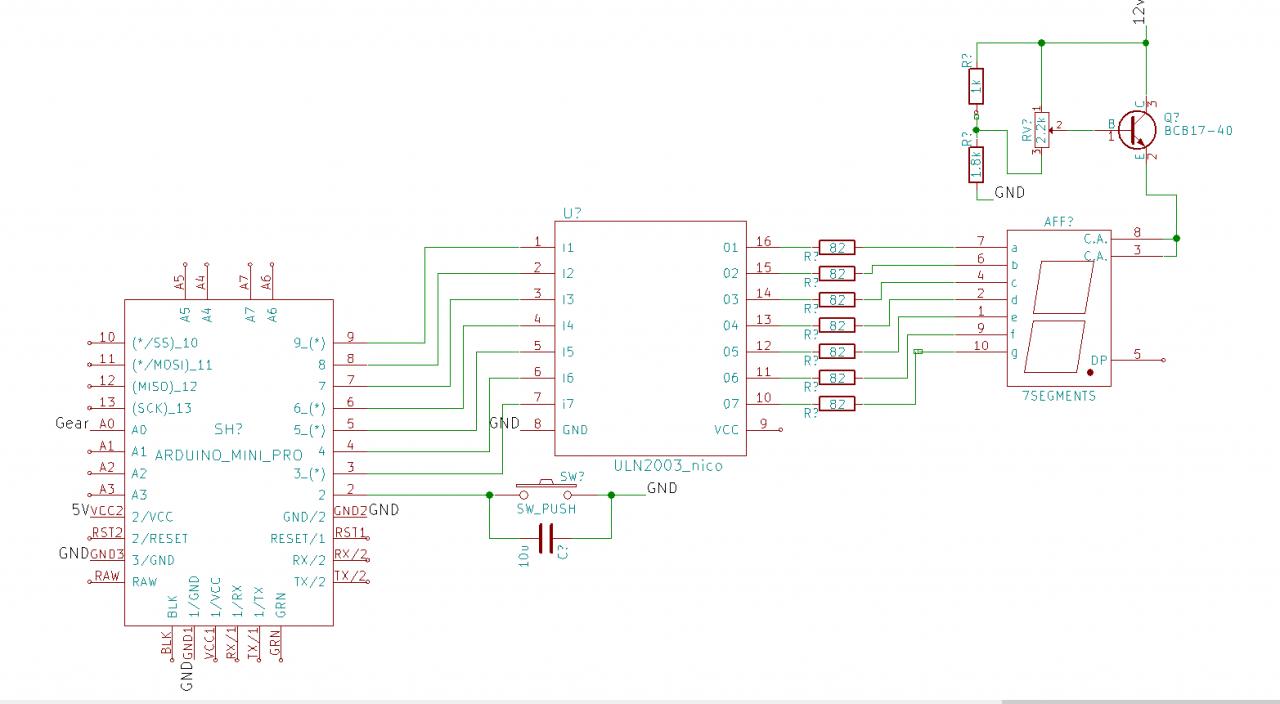This screenshot has height=704, width=1280.
Task: Click the 2.2k potentiometer symbol
Action: tap(1041, 129)
